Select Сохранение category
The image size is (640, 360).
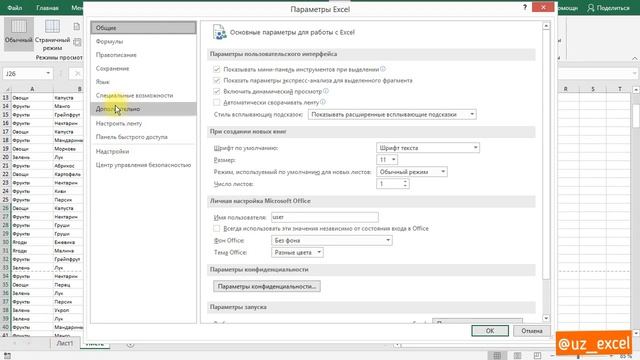[143, 68]
